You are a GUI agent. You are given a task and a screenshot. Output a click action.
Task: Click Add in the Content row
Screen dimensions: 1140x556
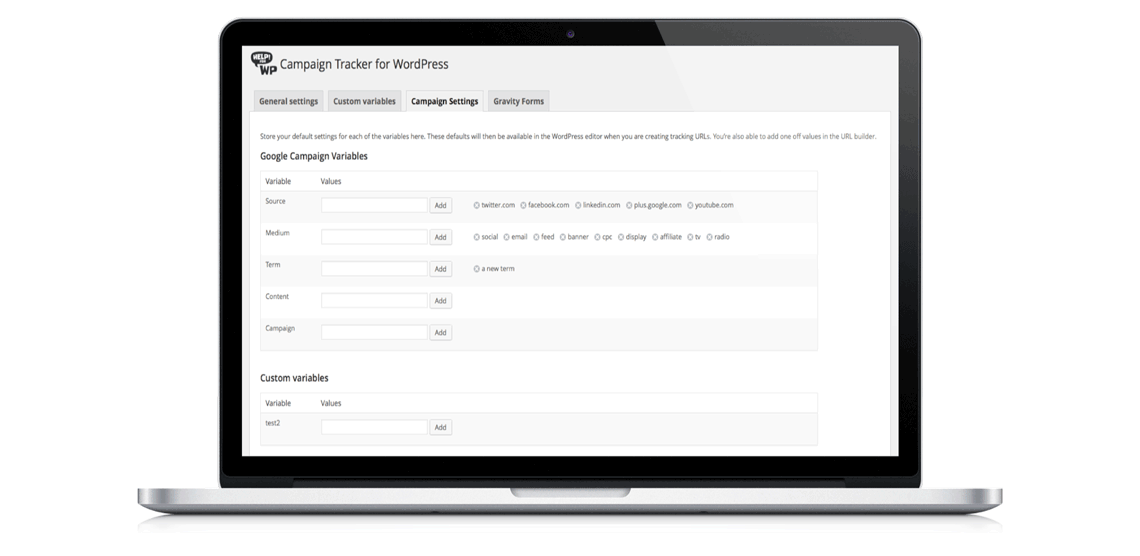click(441, 301)
